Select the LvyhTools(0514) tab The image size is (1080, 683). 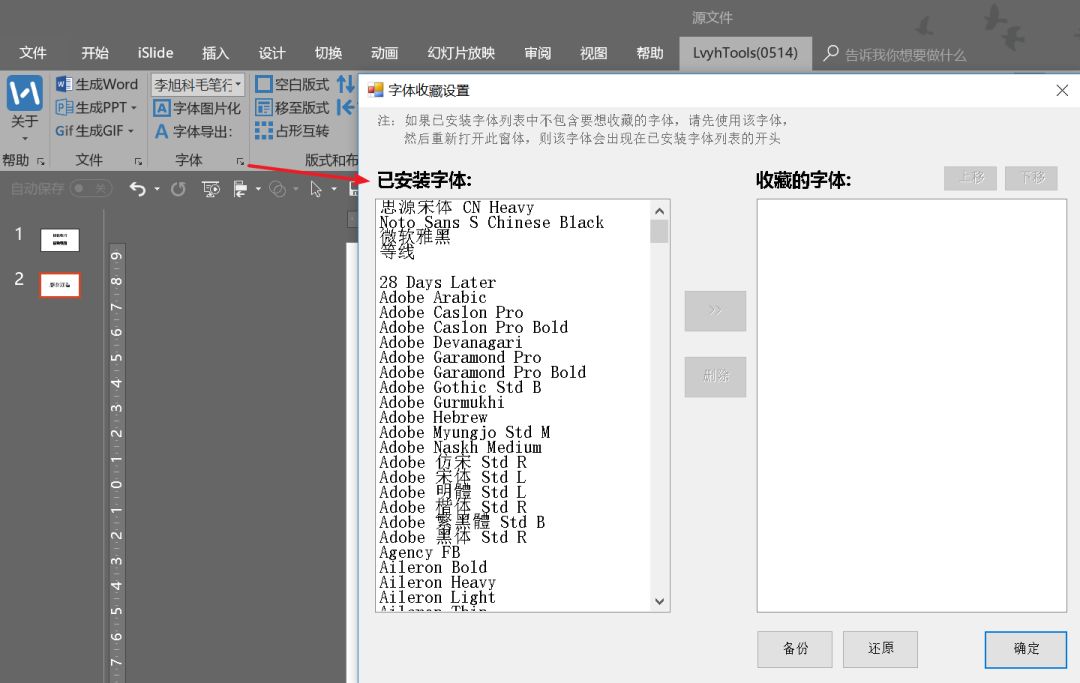click(x=745, y=53)
